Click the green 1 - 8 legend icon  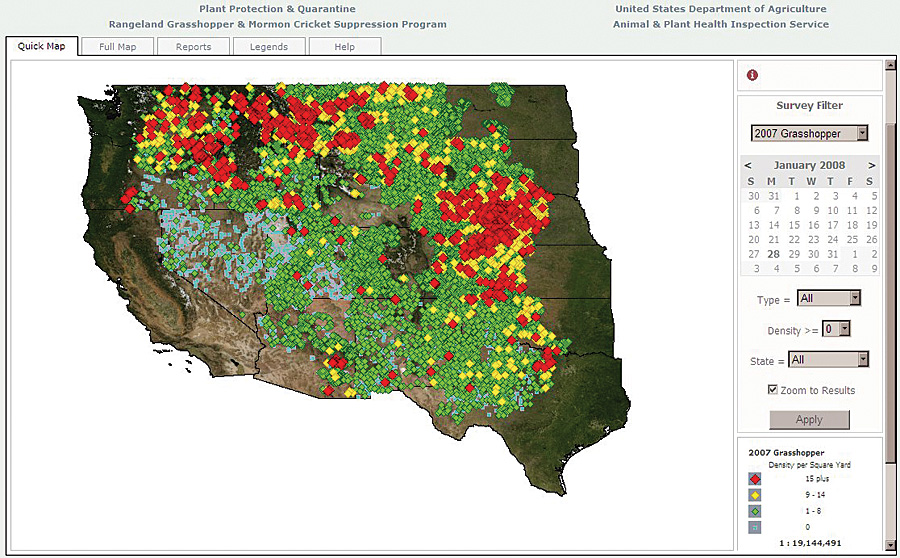(x=755, y=510)
